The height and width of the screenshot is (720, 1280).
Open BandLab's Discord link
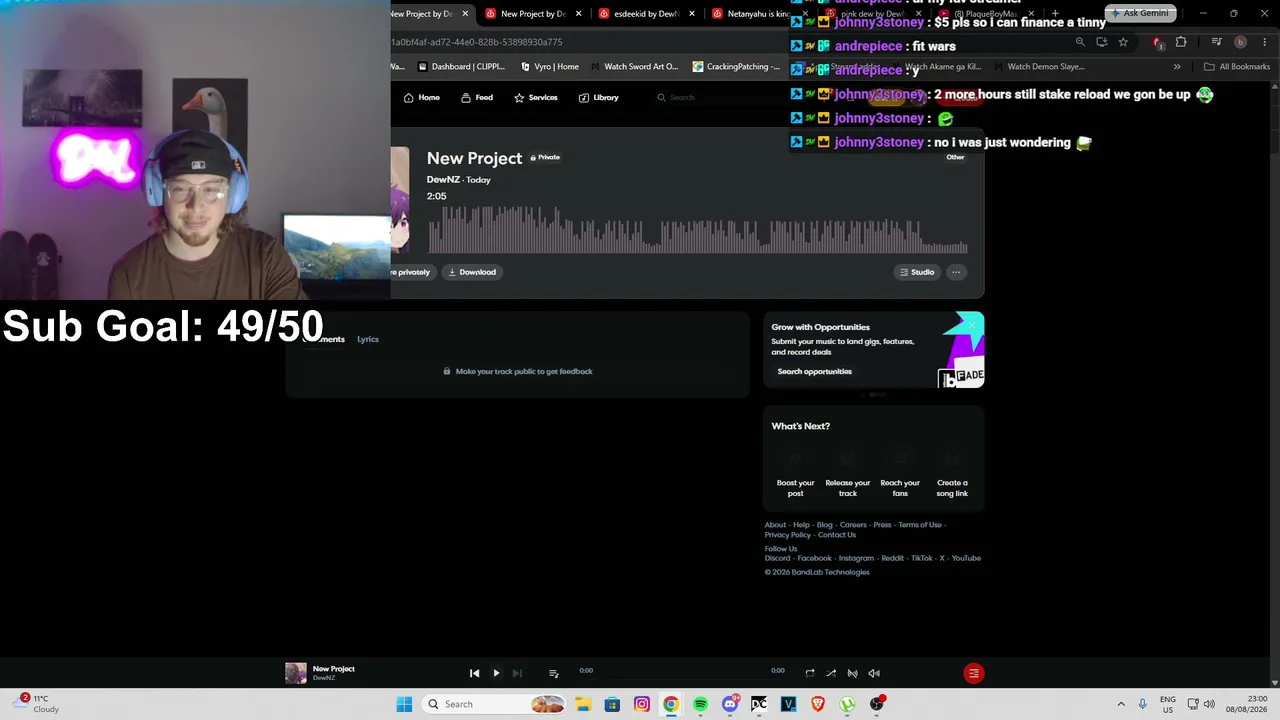(777, 558)
